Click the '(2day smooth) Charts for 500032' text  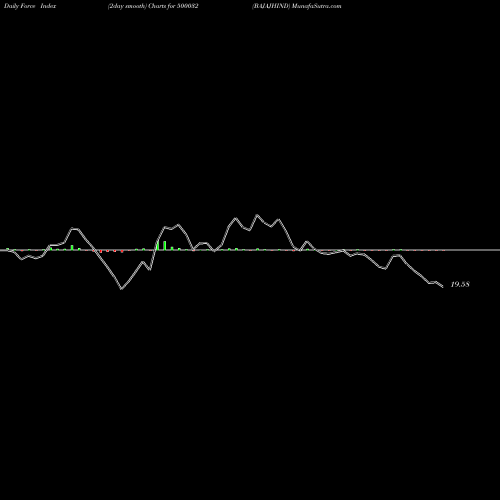pos(153,6)
